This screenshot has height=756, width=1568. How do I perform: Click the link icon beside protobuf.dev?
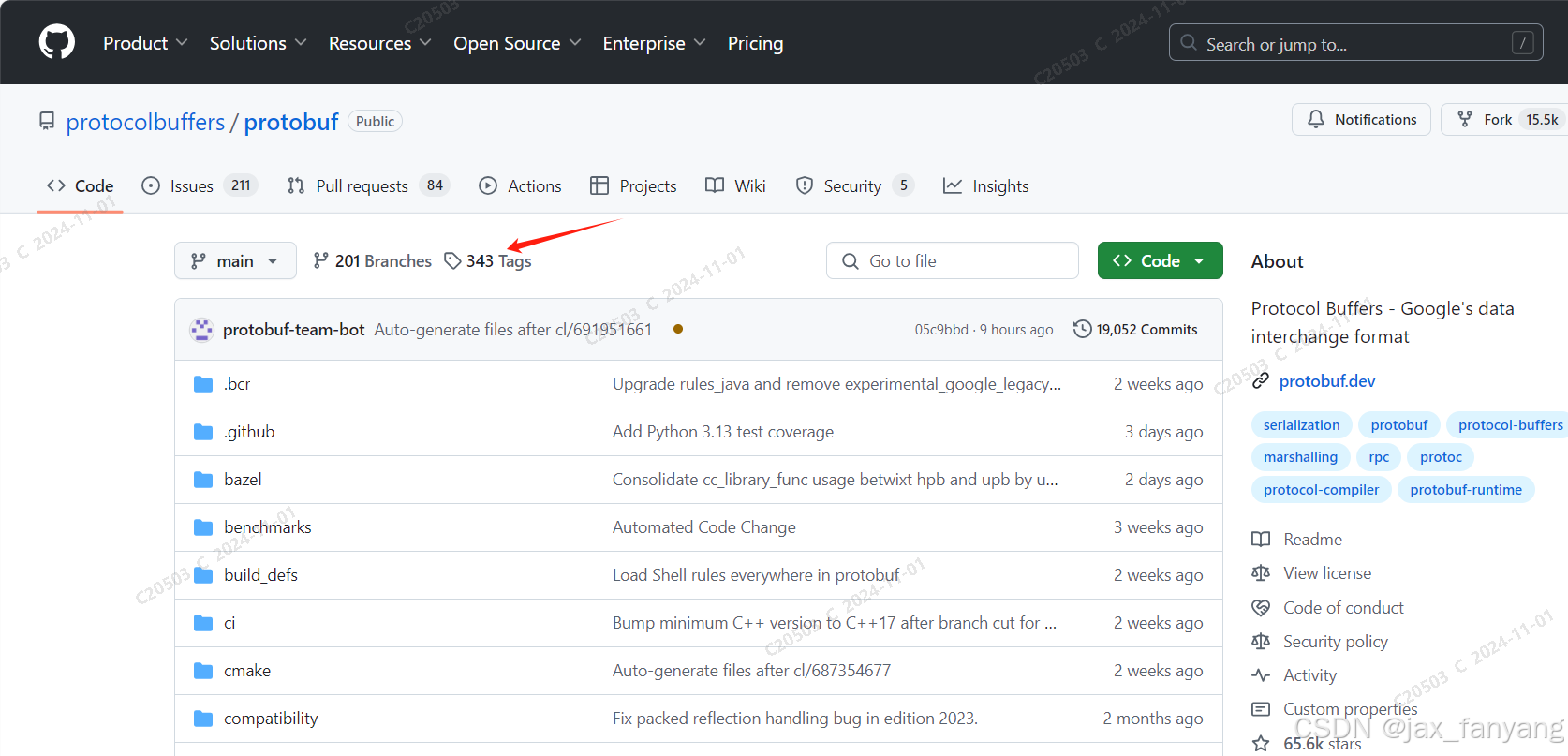pos(1261,380)
